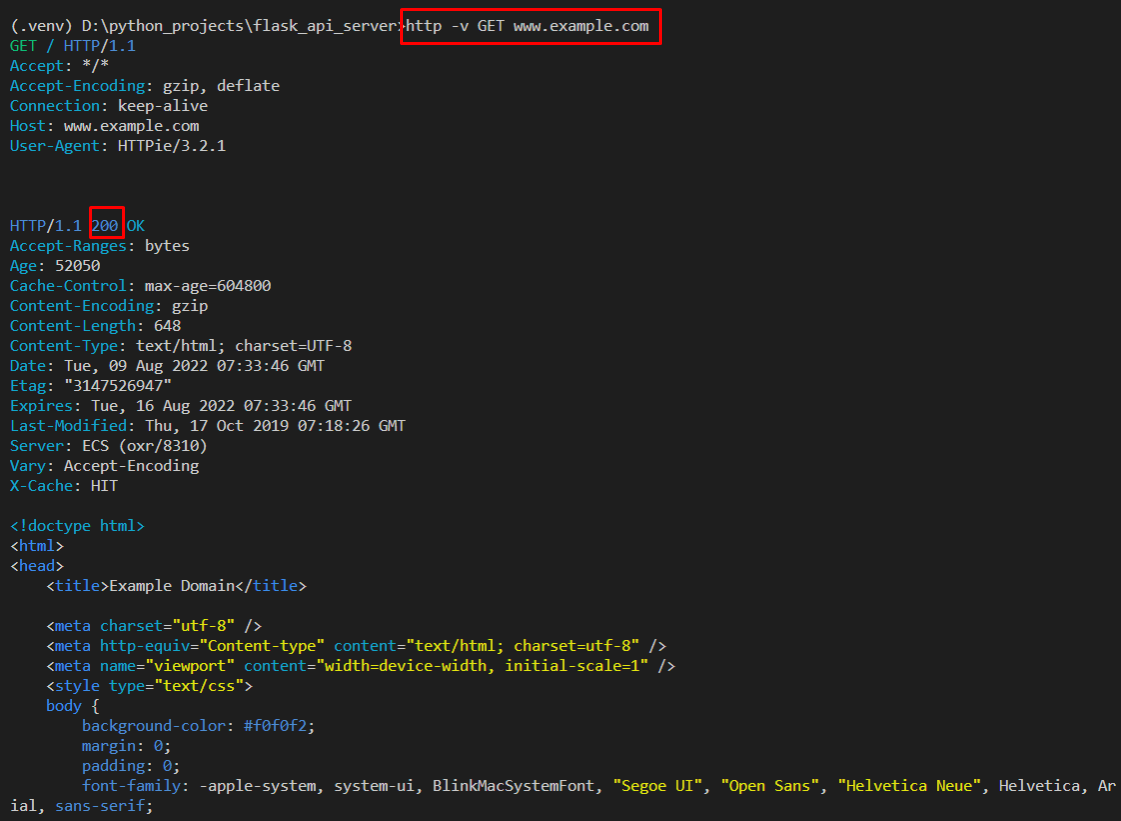
Task: Click the 'Accept: */*' header line
Action: click(x=59, y=66)
